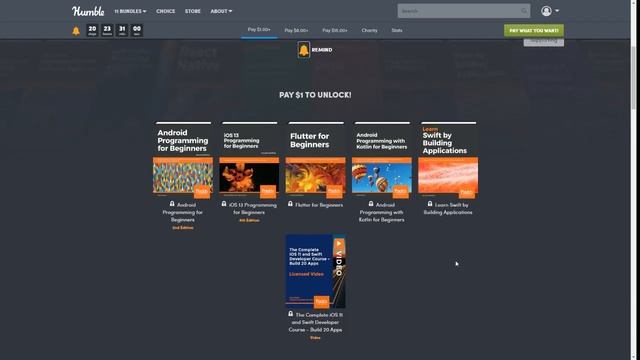Go to the Choice page
The height and width of the screenshot is (360, 640).
(x=165, y=11)
